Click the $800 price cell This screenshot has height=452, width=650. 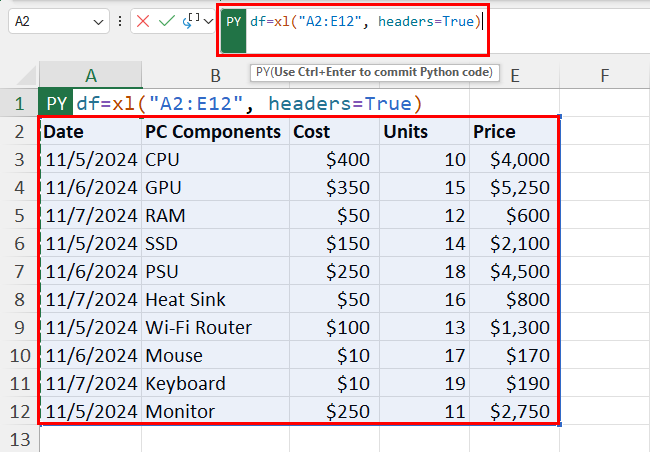(514, 299)
